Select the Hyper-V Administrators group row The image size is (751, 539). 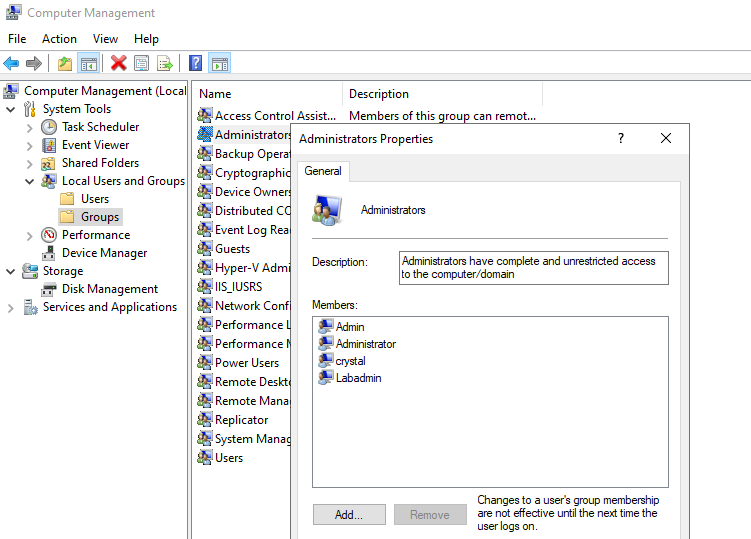pyautogui.click(x=244, y=267)
